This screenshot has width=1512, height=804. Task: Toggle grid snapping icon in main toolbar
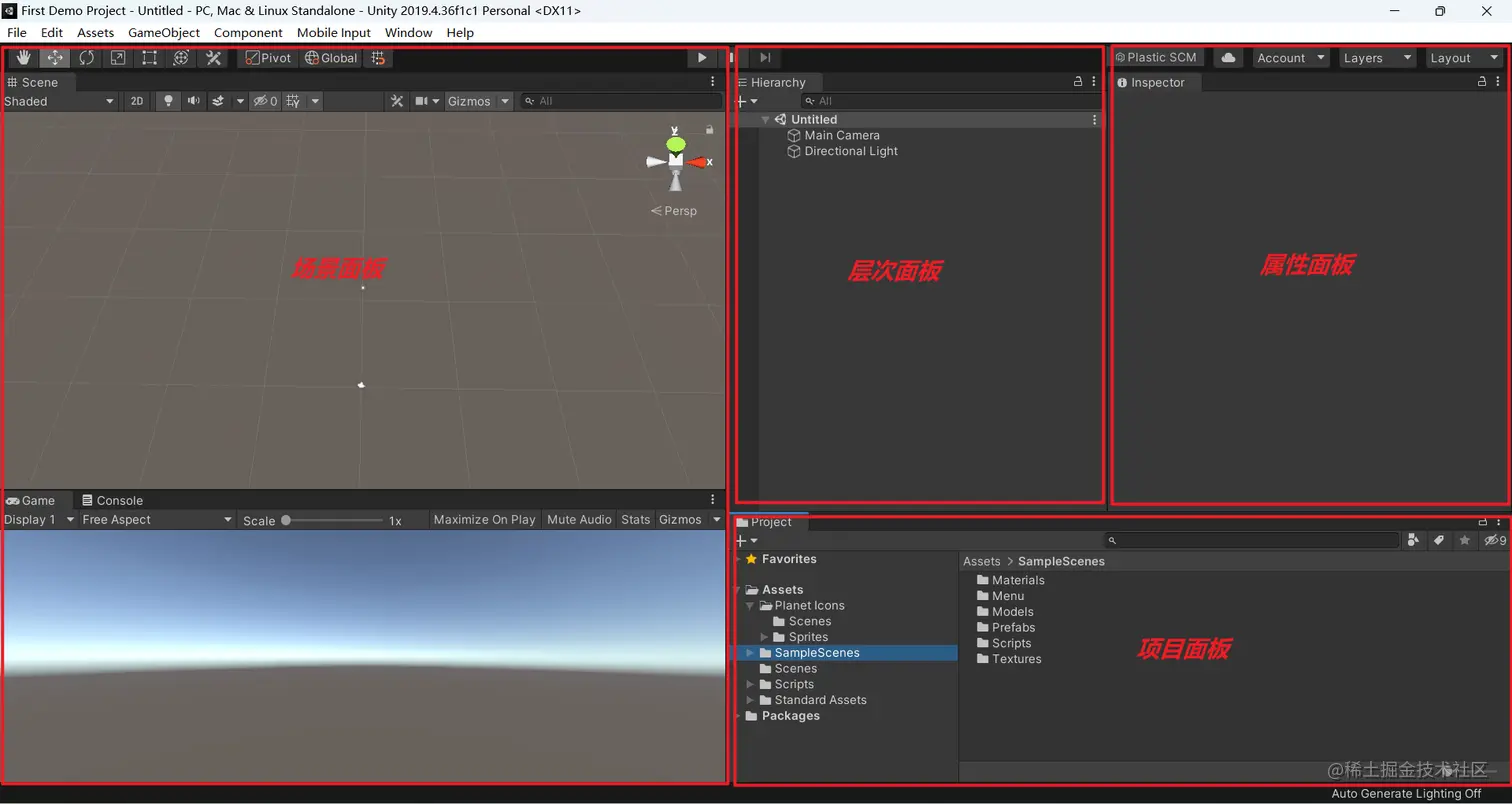pos(378,58)
